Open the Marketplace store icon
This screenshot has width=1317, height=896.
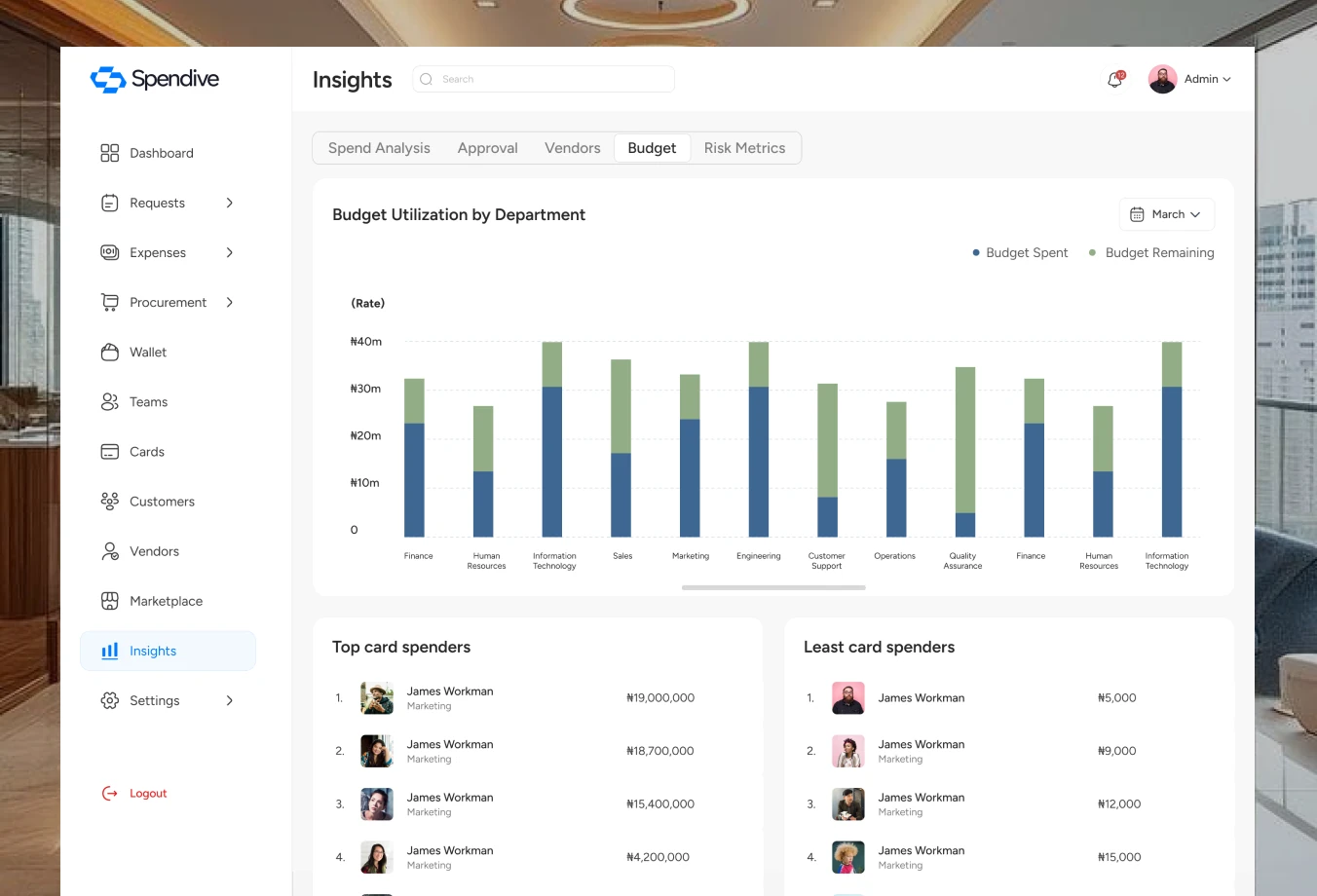click(110, 601)
